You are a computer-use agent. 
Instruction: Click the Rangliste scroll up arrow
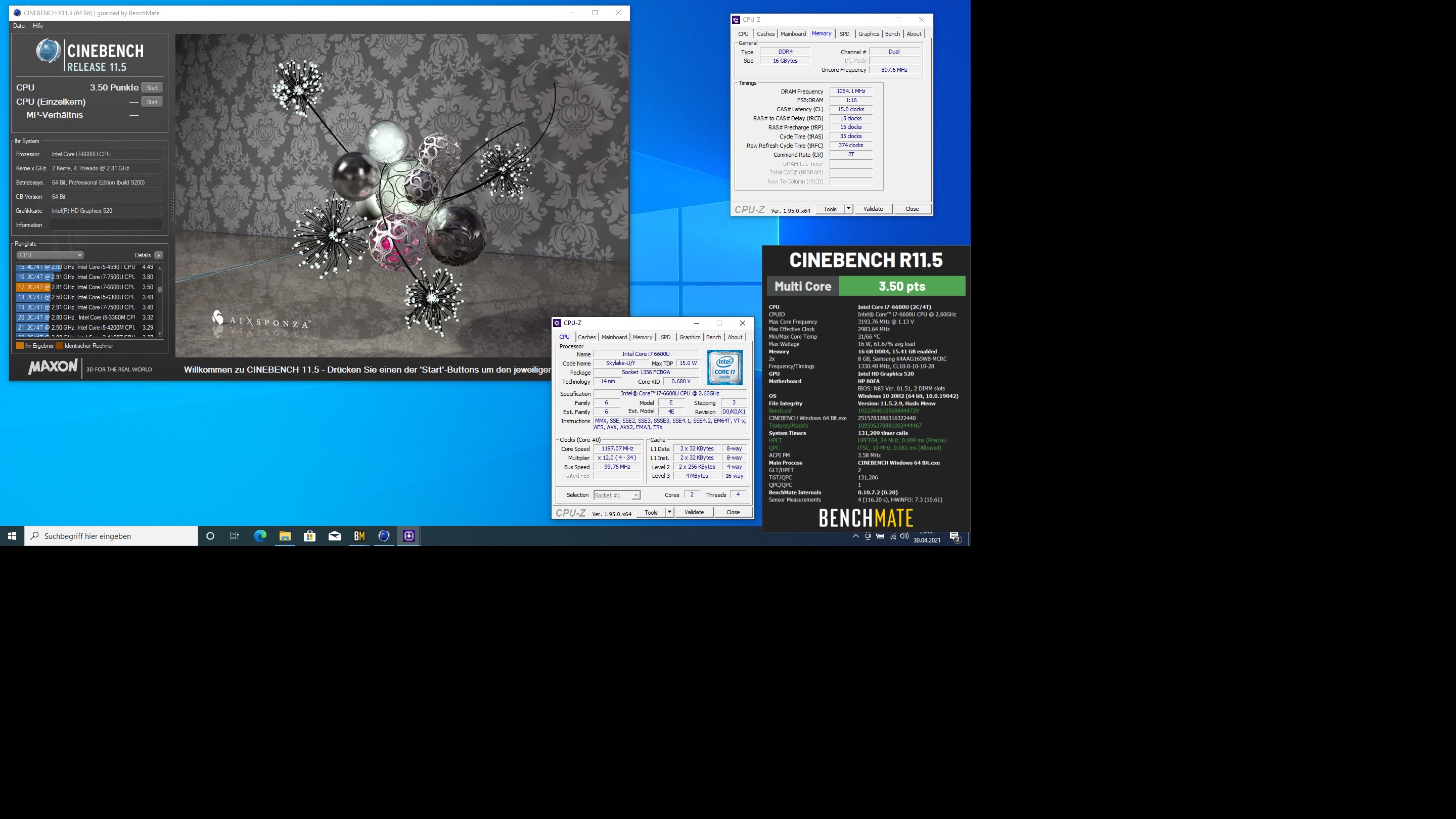tap(160, 268)
